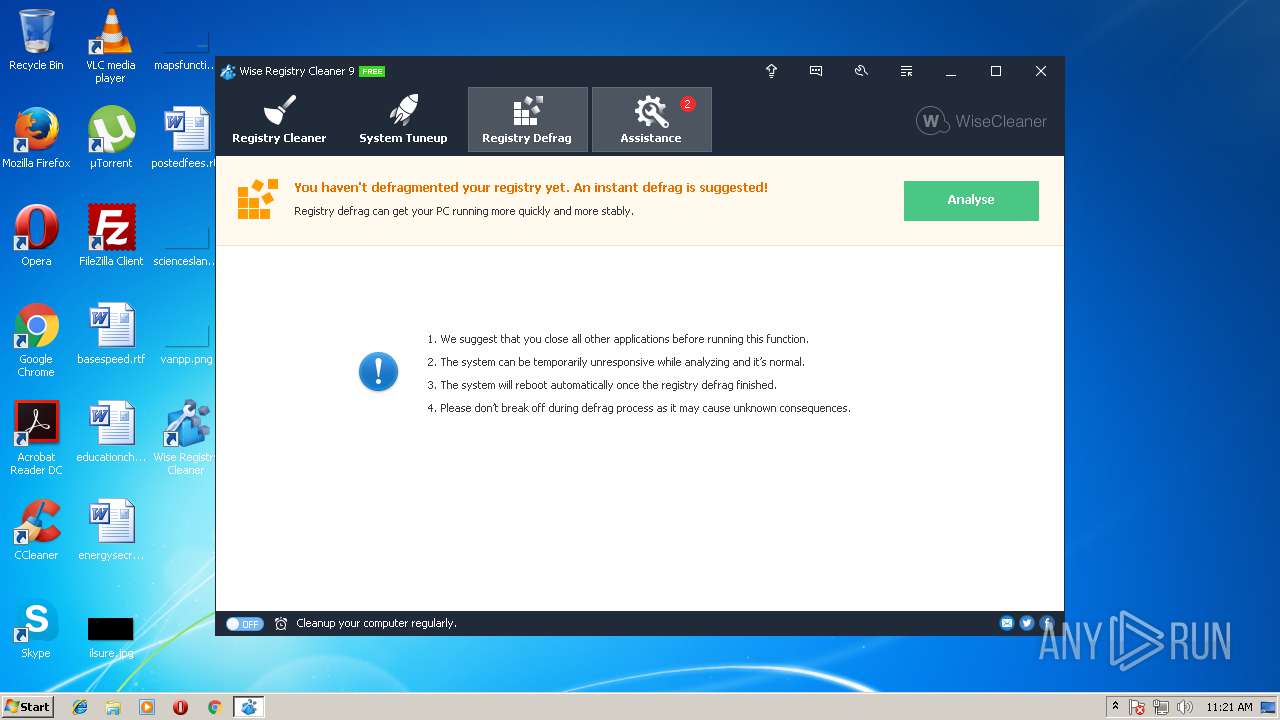Select the Skype desktop shortcut
This screenshot has height=720, width=1280.
point(36,628)
